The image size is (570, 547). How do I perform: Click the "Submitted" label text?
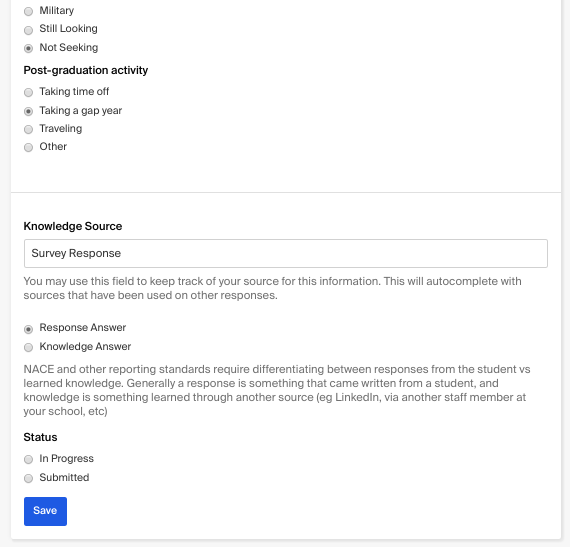64,477
